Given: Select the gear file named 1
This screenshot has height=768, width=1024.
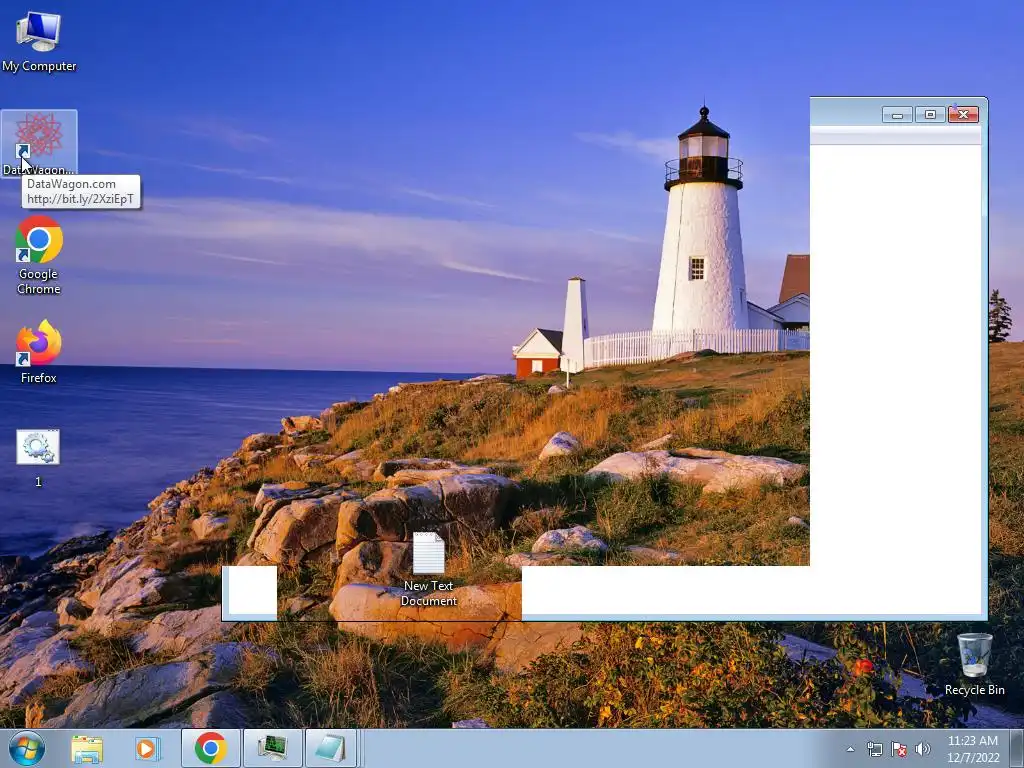Looking at the screenshot, I should tap(38, 458).
